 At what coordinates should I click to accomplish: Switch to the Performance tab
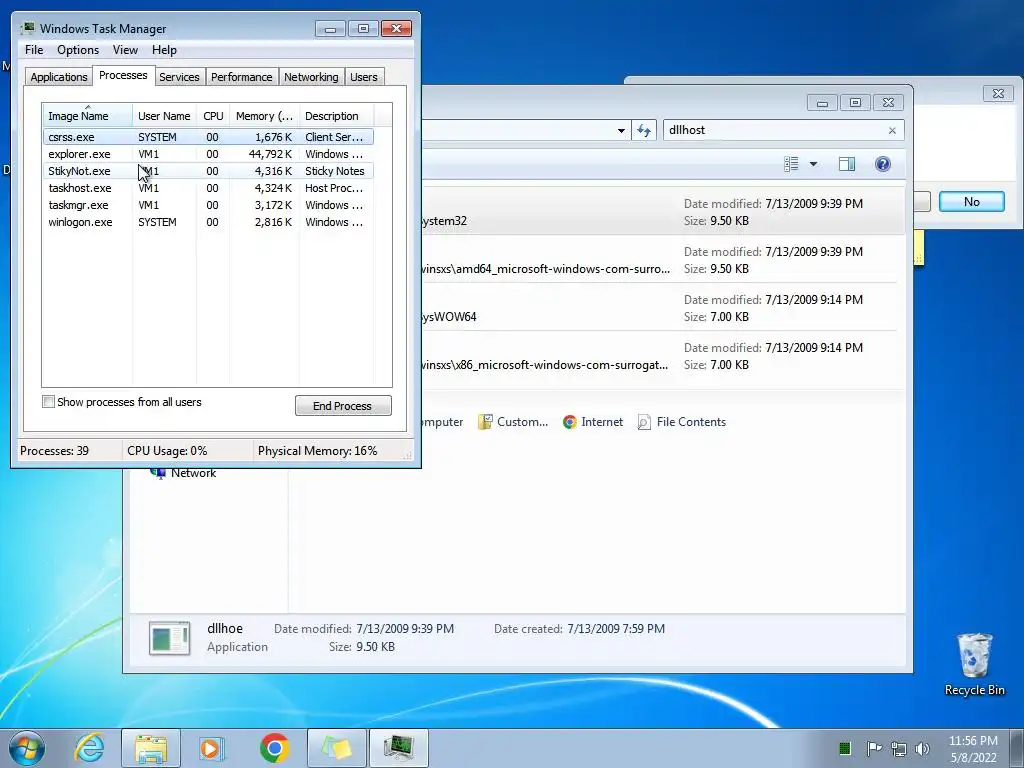242,77
